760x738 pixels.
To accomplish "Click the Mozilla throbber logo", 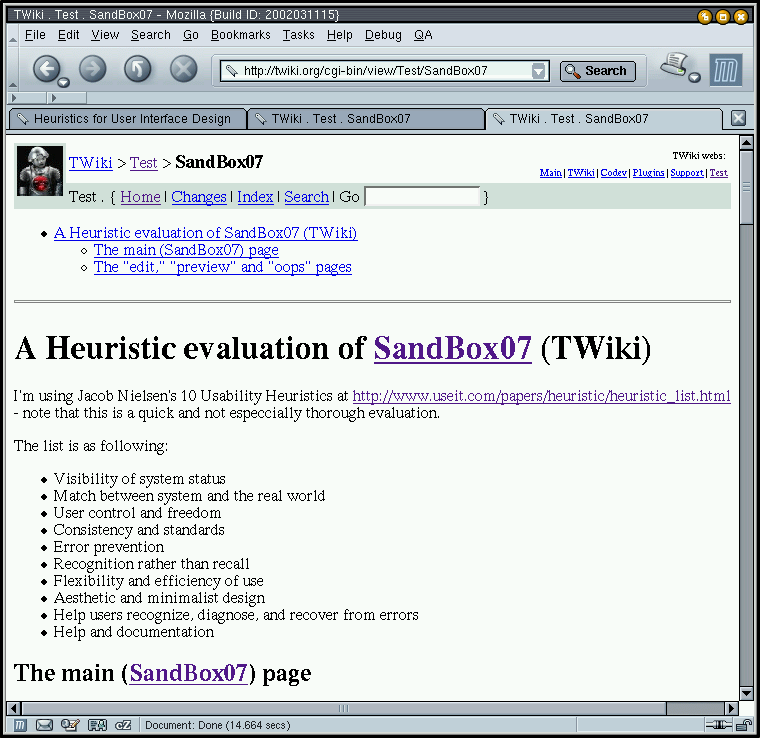I will (x=726, y=70).
